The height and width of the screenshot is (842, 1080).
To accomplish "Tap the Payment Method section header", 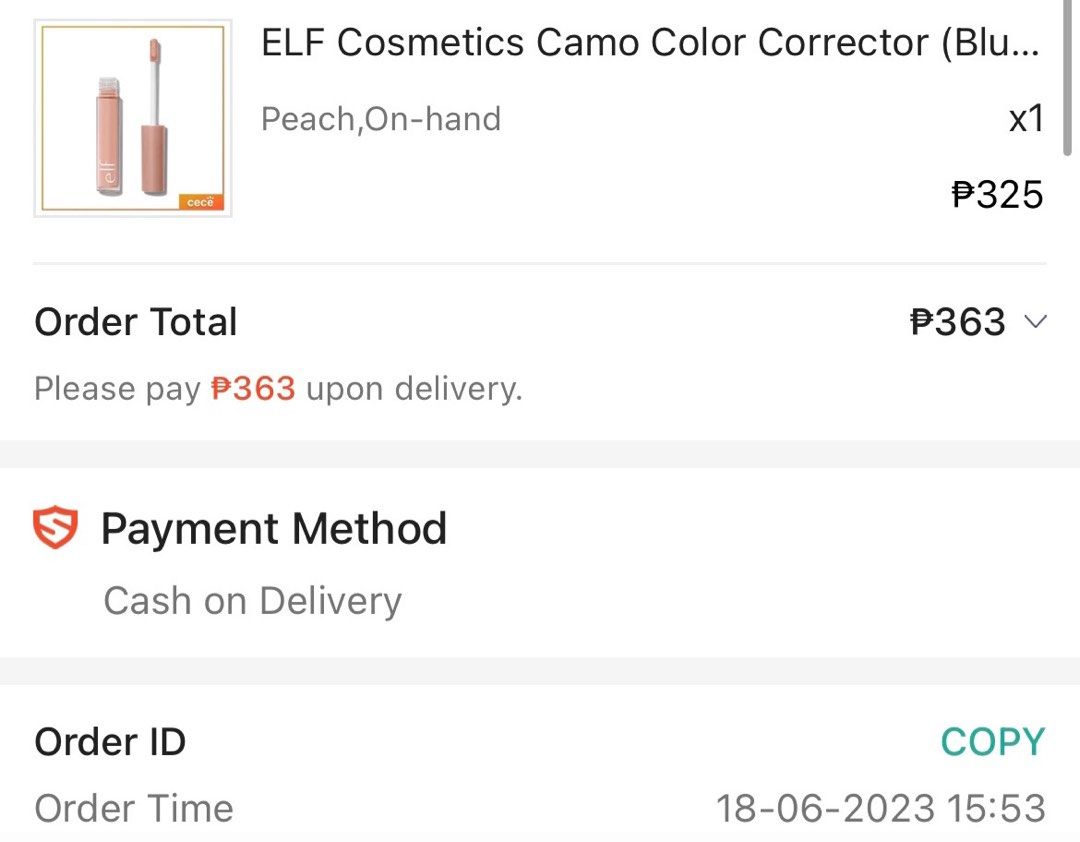I will click(x=274, y=528).
